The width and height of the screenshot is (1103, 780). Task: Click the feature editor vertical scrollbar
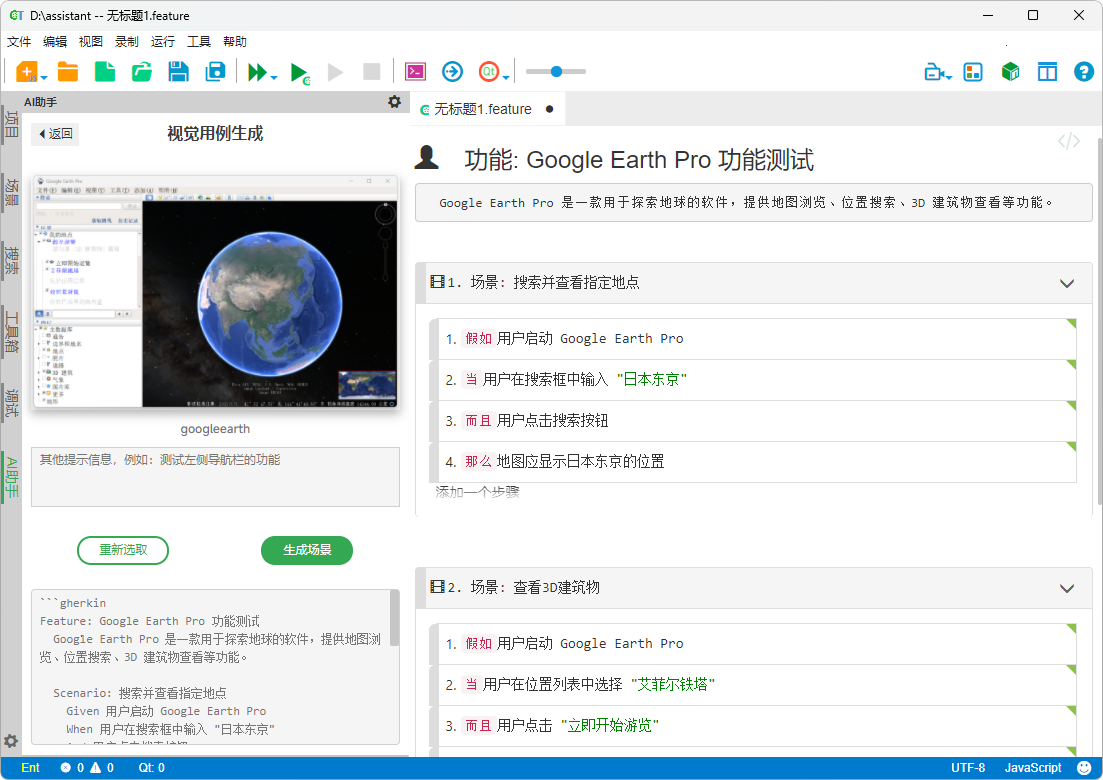coord(1099,320)
